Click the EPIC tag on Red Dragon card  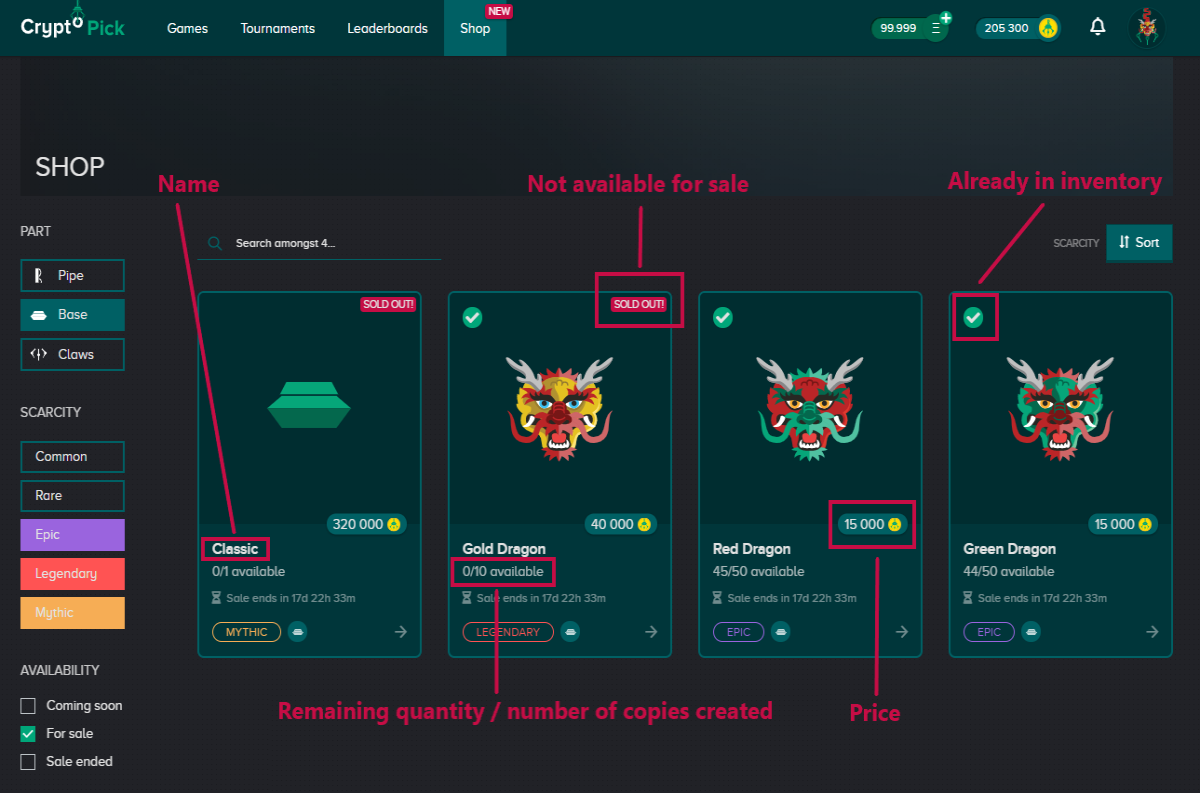pyautogui.click(x=739, y=632)
